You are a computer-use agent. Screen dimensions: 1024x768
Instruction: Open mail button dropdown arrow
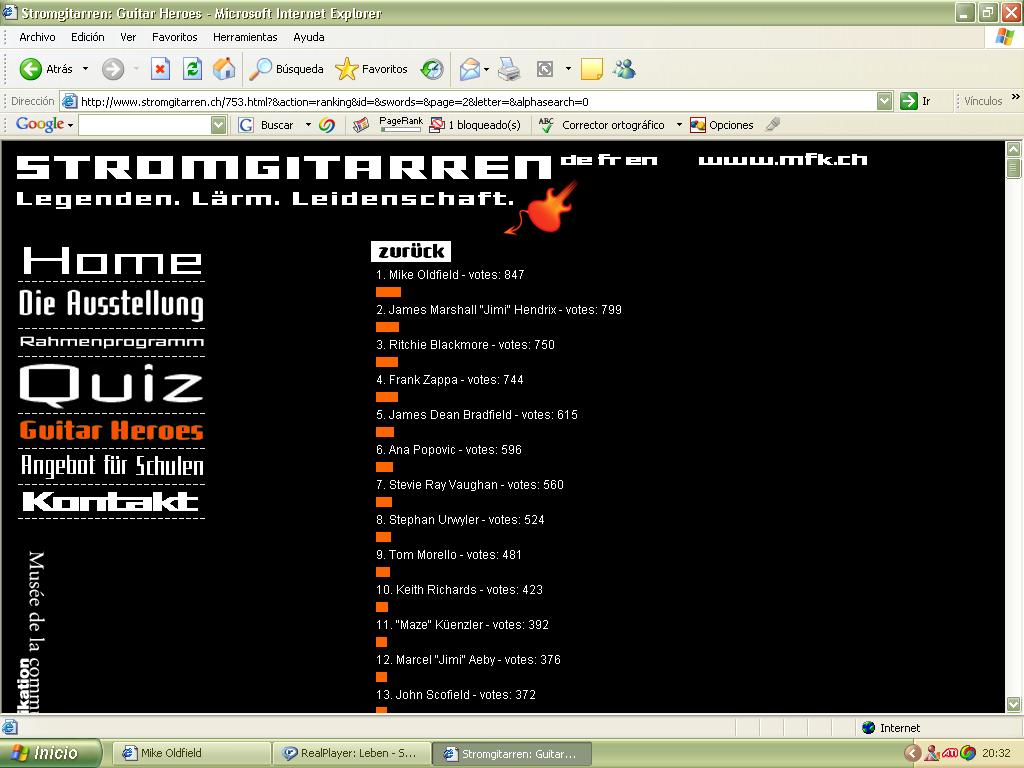coord(487,69)
